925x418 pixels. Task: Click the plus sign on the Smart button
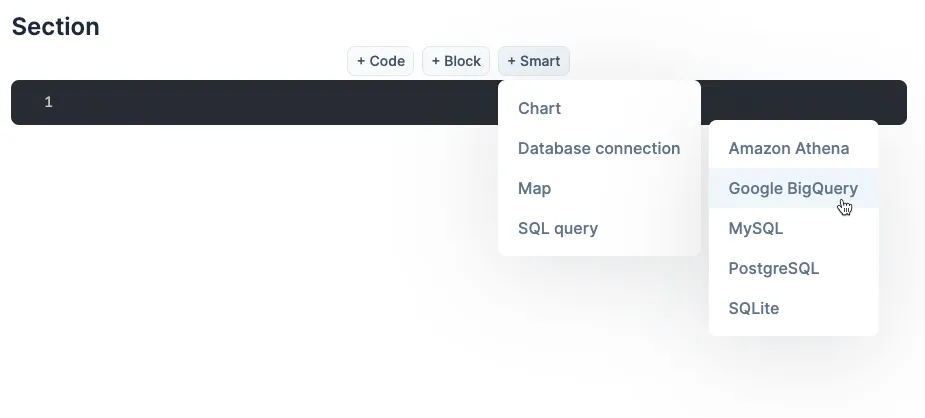511,61
